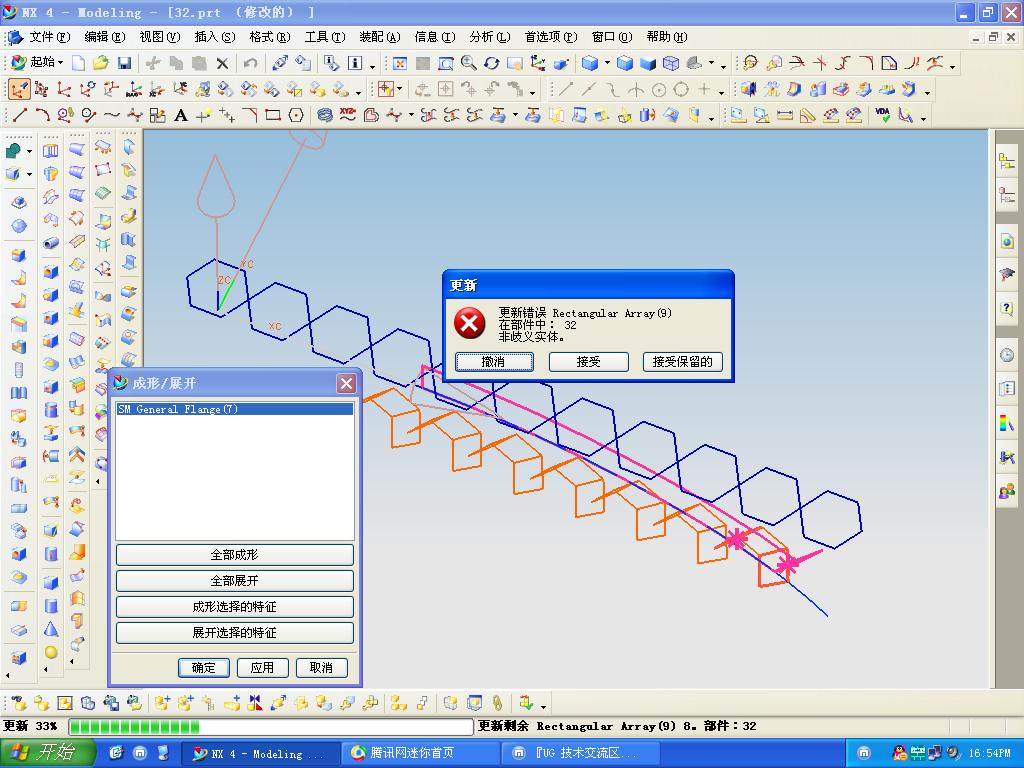This screenshot has width=1024, height=768.
Task: Click 接受 in the update error dialog
Action: click(x=588, y=362)
